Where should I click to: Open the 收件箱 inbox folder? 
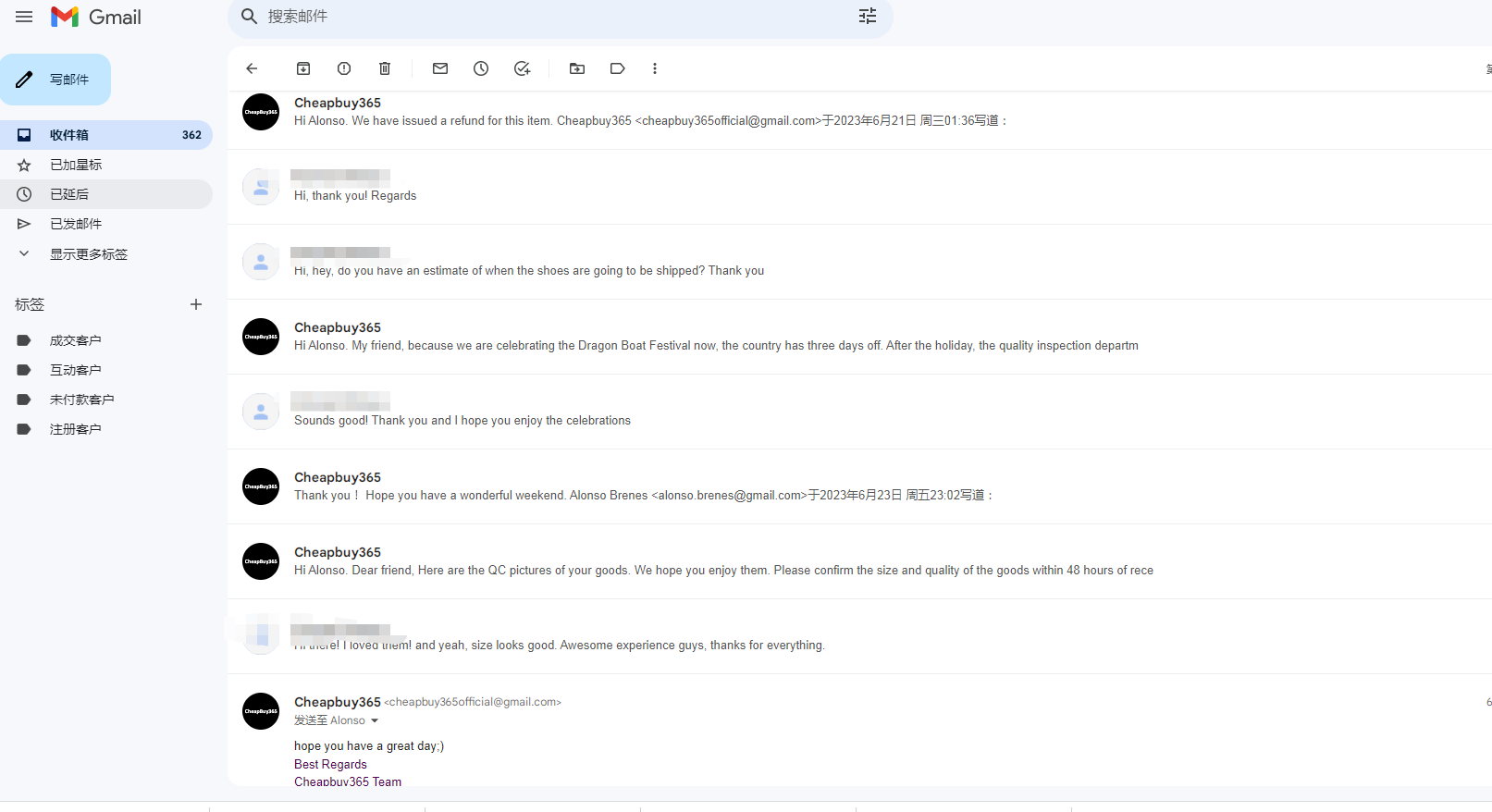tap(106, 135)
